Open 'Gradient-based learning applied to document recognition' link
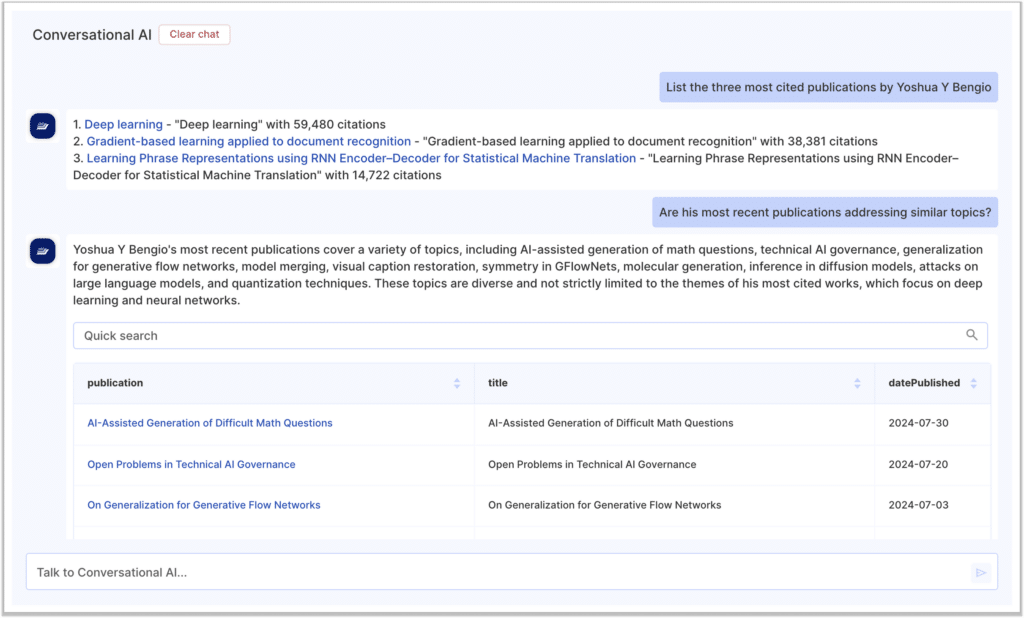This screenshot has width=1024, height=618. pyautogui.click(x=248, y=142)
